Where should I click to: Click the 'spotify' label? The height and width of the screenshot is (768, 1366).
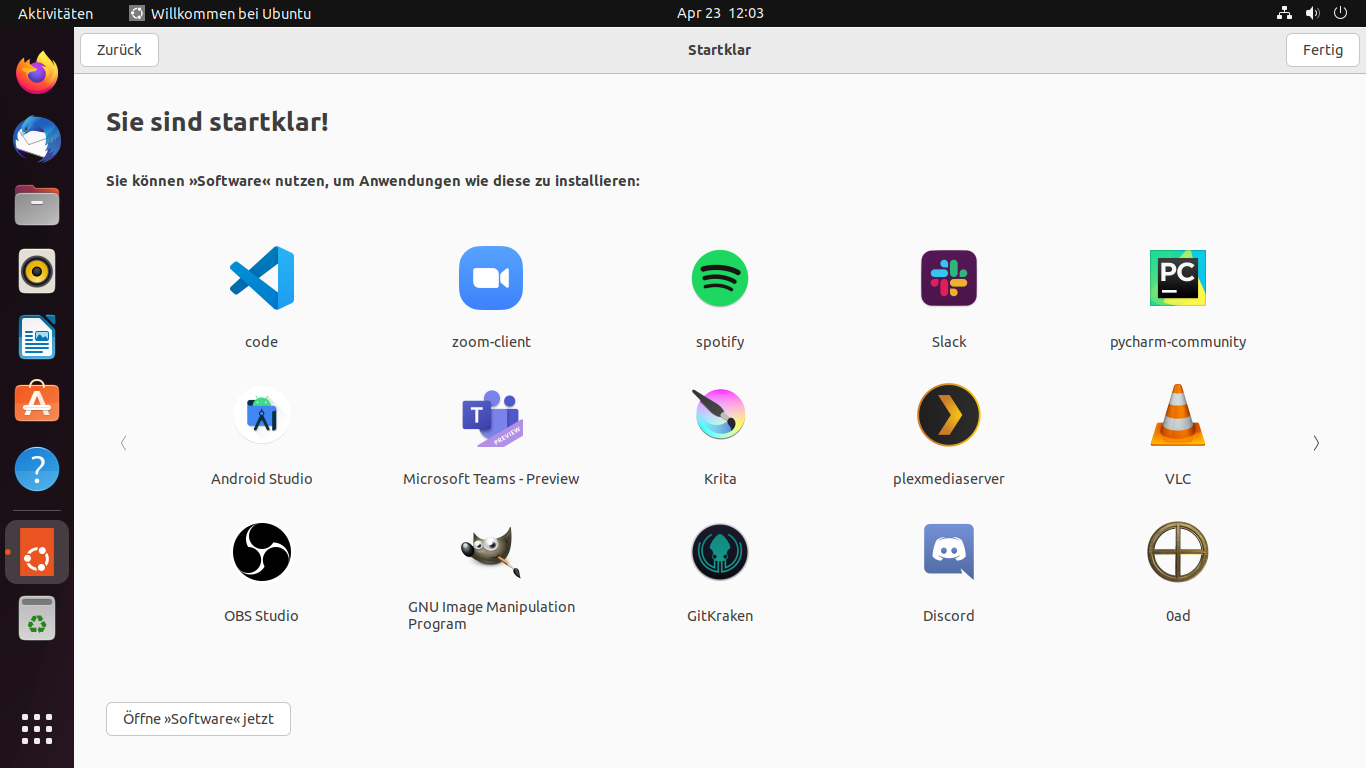click(720, 342)
